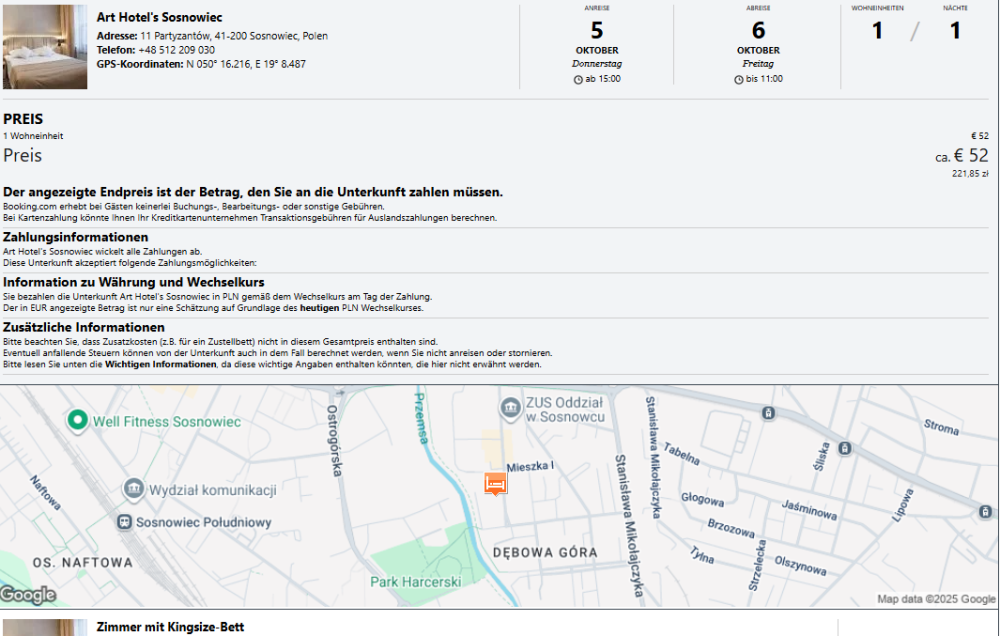Open the Kingsize-Bett room thumbnail
The height and width of the screenshot is (636, 1000).
click(x=45, y=627)
